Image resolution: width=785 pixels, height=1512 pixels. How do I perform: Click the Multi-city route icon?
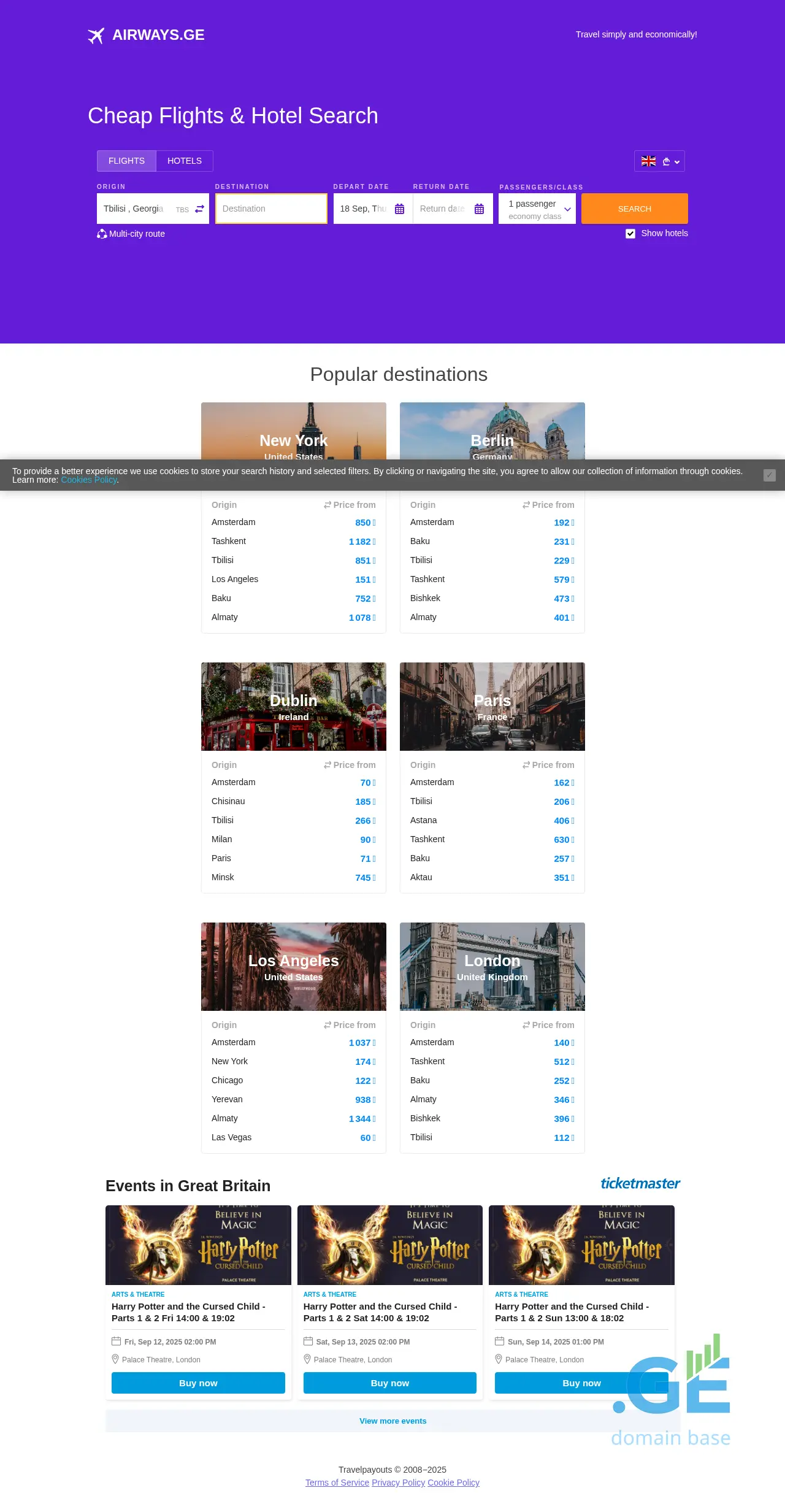(102, 234)
